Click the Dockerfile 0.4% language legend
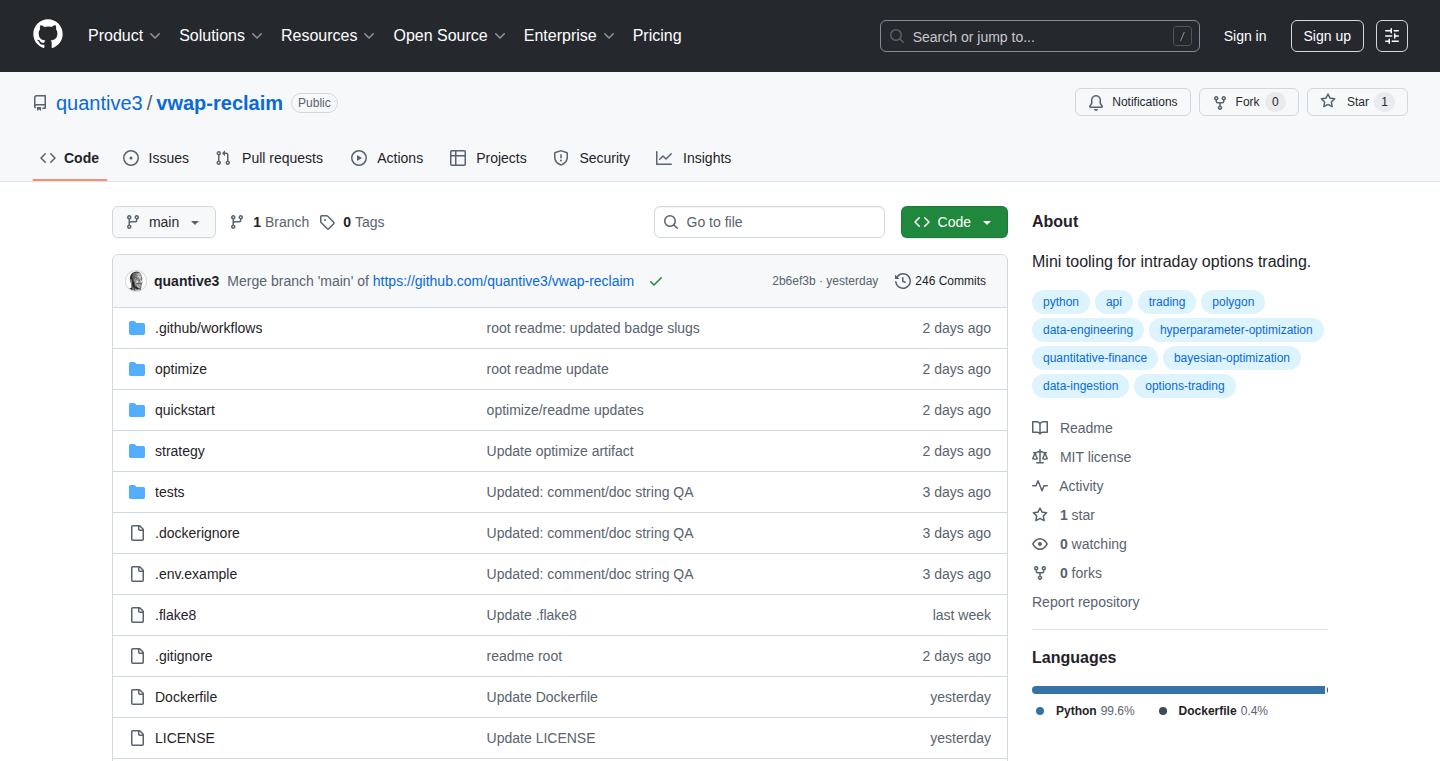 pos(1213,711)
